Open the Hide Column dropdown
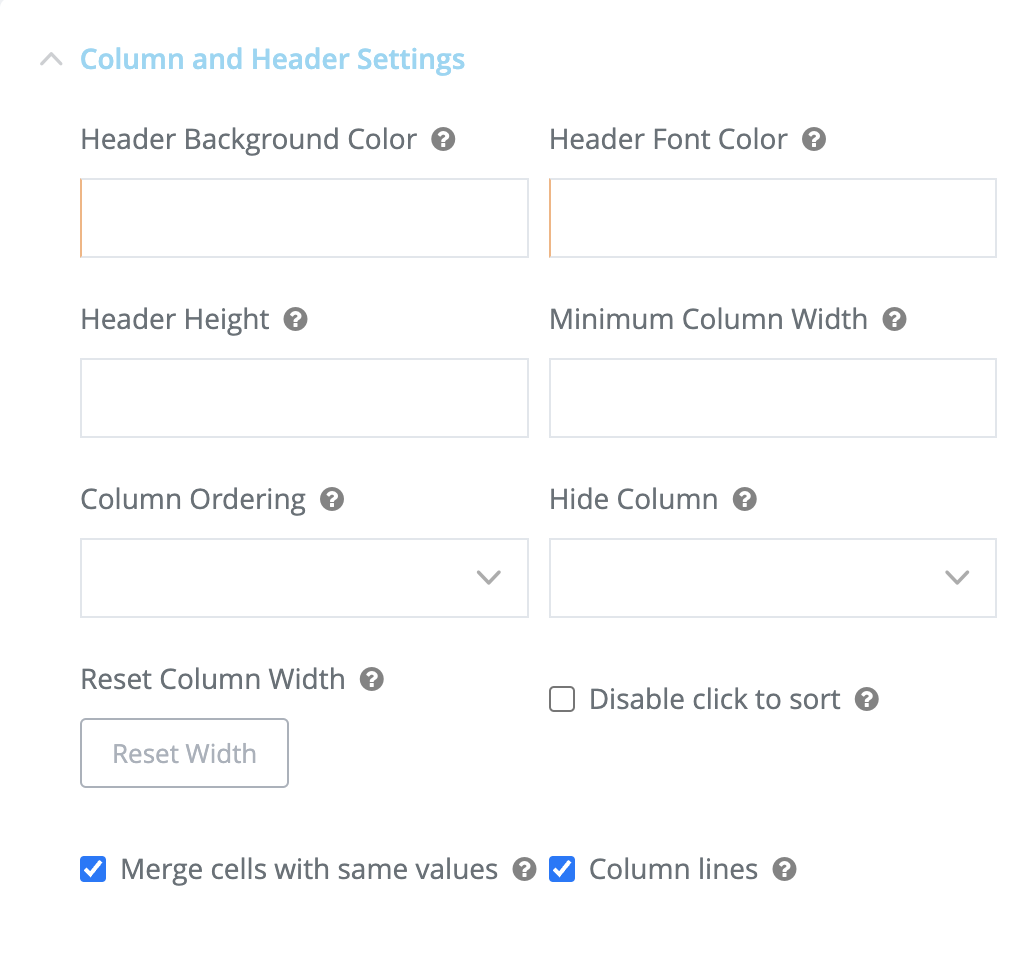The height and width of the screenshot is (970, 1016). point(773,578)
